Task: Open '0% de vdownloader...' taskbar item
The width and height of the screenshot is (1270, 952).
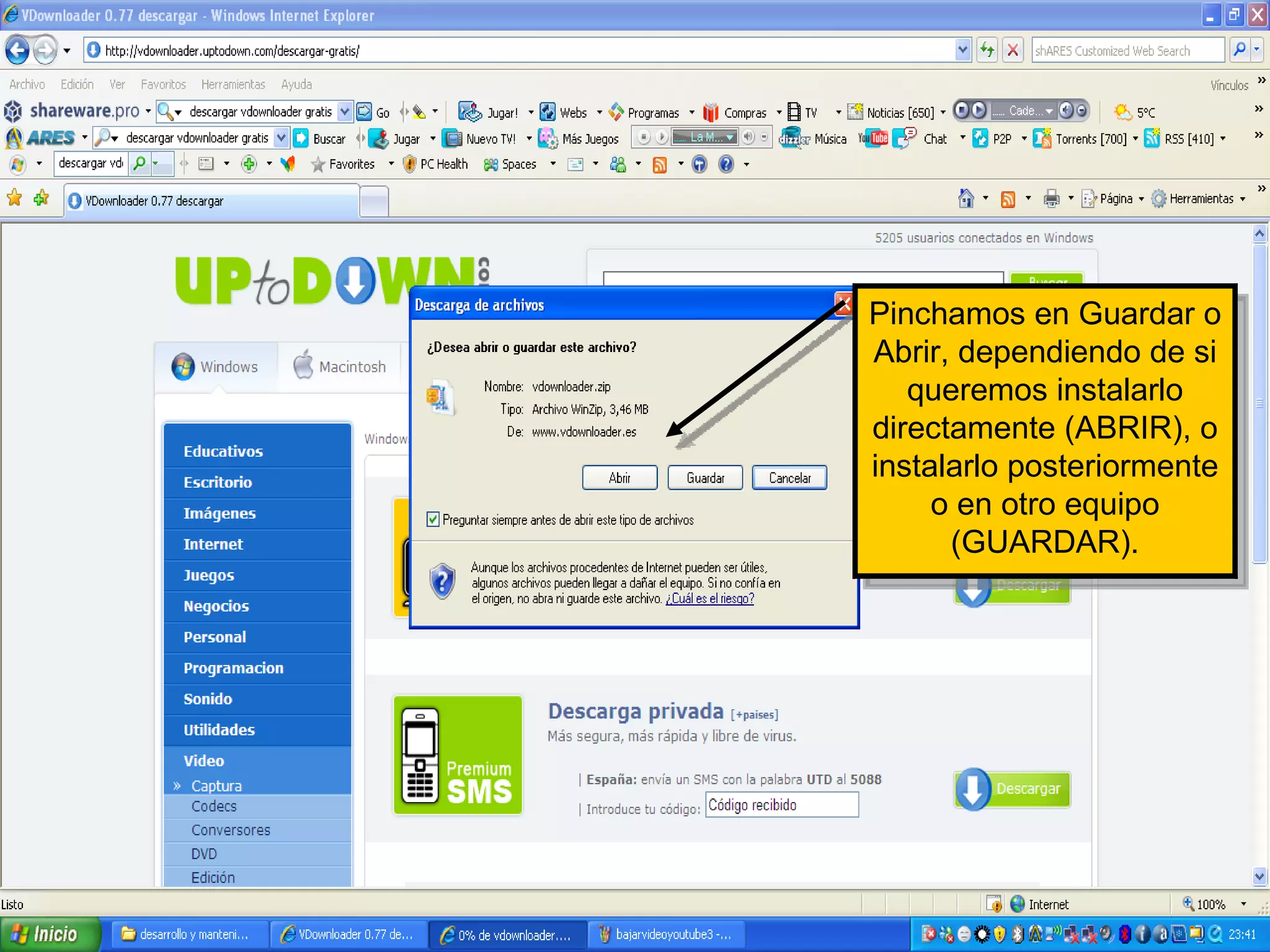Action: pyautogui.click(x=507, y=935)
